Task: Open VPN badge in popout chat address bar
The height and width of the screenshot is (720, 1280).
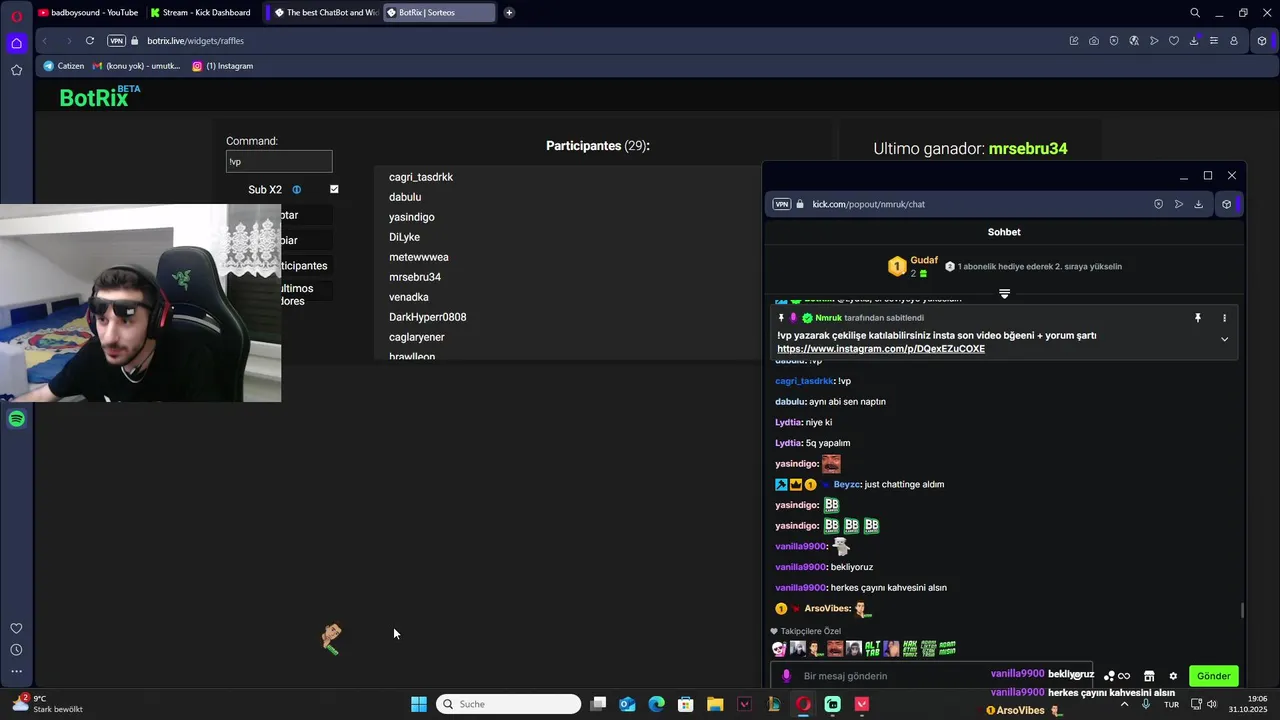Action: pos(782,204)
